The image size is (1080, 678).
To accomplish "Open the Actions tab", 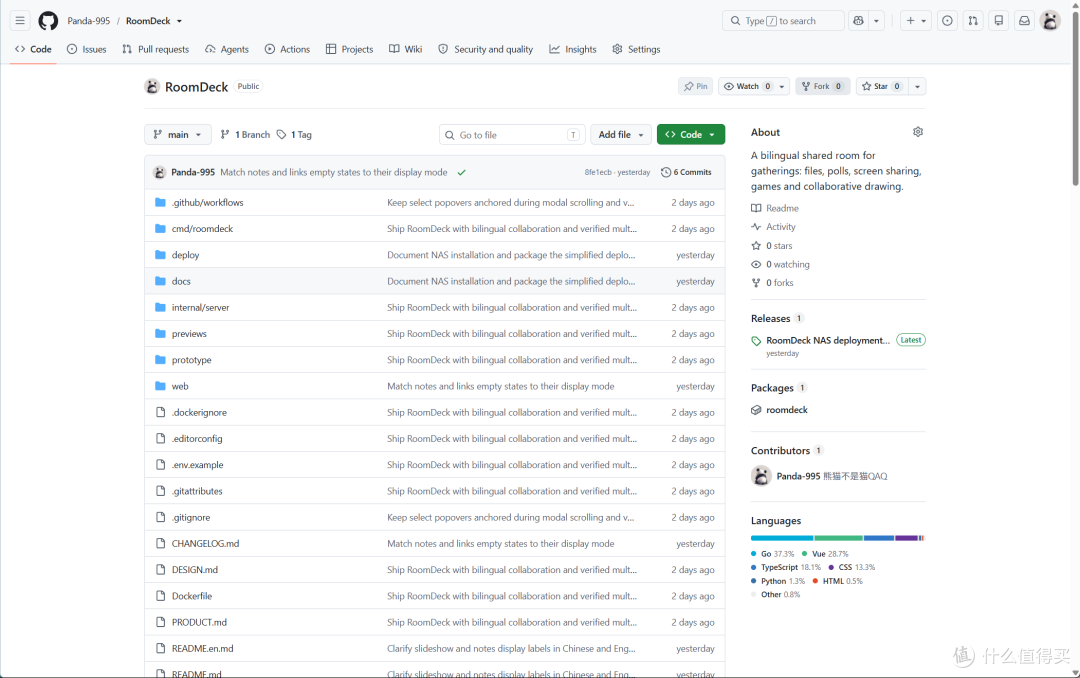I will pos(287,49).
